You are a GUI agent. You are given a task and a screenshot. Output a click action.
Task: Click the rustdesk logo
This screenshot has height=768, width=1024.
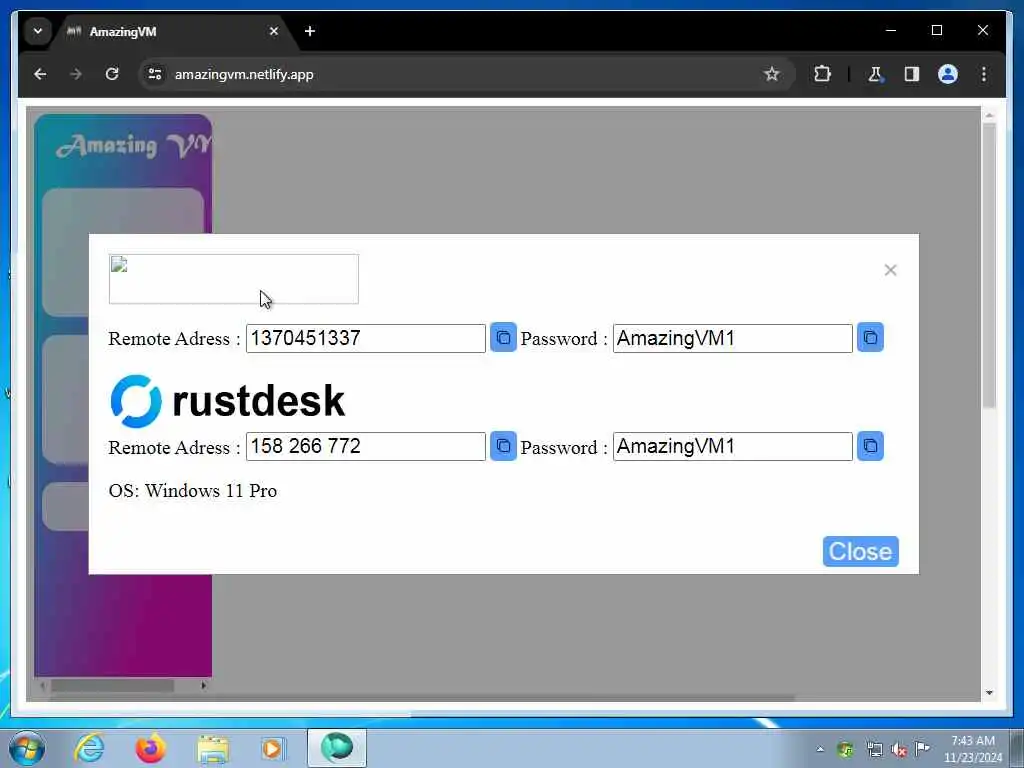(x=227, y=400)
